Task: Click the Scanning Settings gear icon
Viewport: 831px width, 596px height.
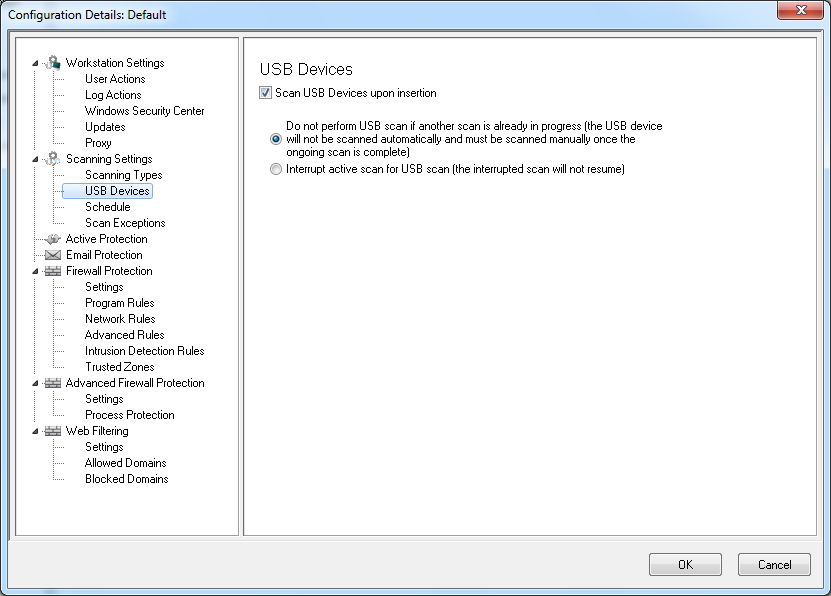Action: pyautogui.click(x=53, y=159)
